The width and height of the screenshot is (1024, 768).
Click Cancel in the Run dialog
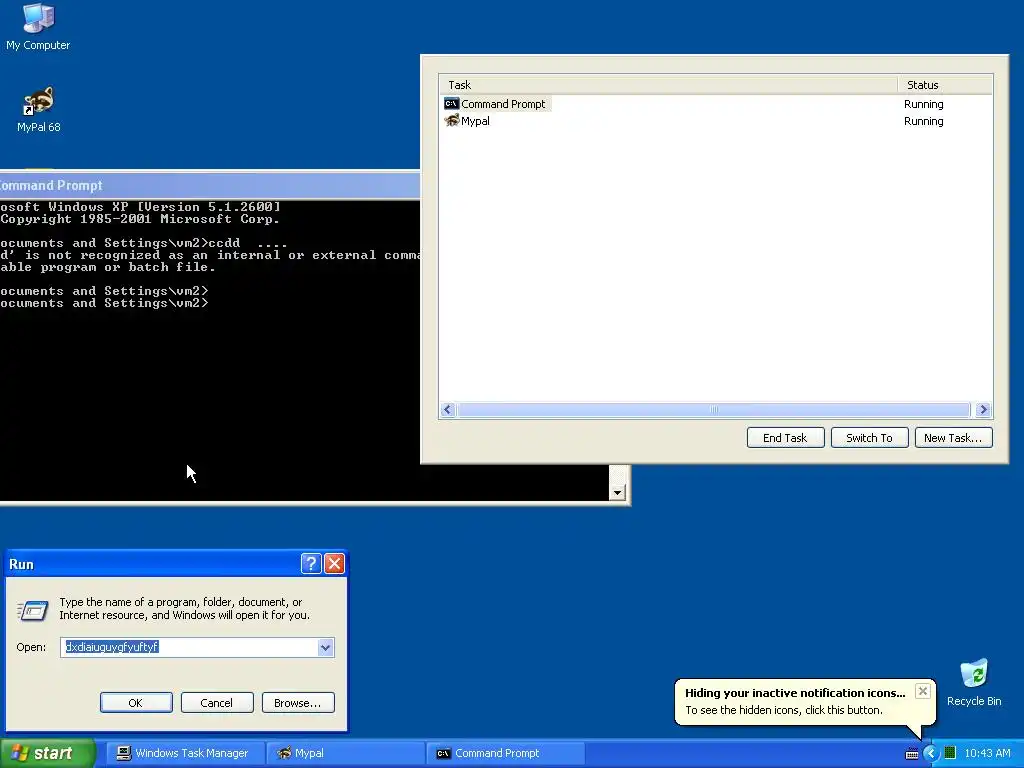(x=217, y=703)
